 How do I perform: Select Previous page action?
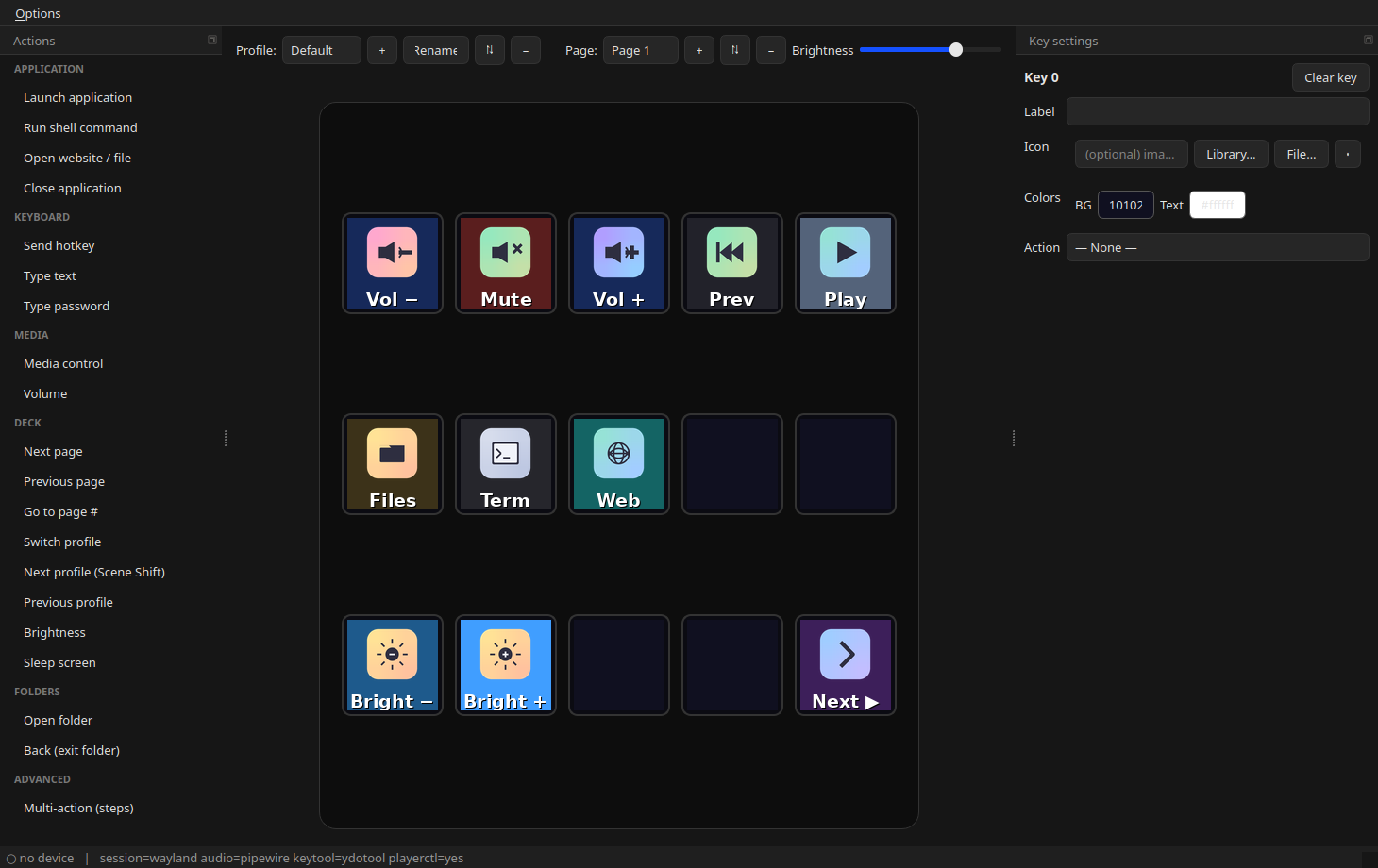coord(111,481)
